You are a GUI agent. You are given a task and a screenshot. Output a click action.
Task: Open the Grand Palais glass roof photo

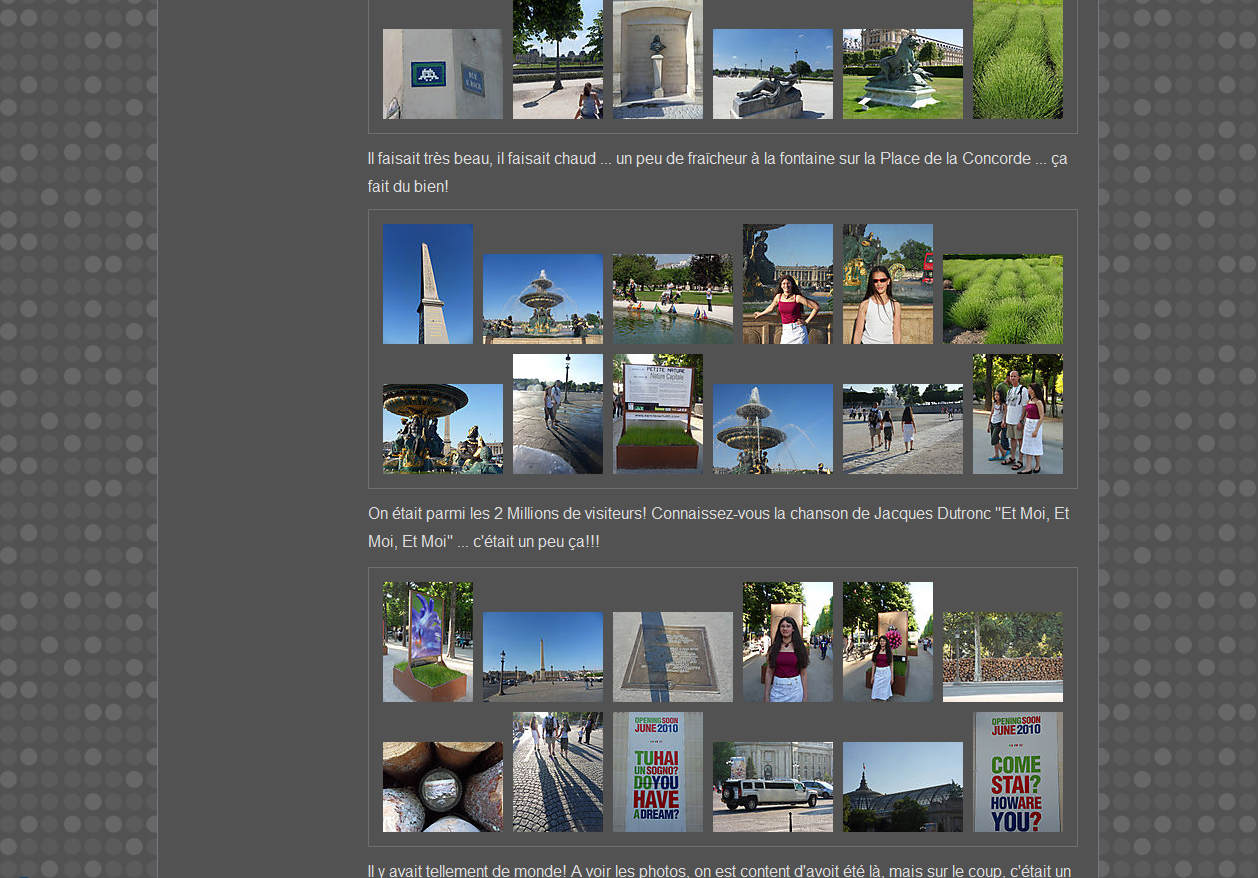point(902,787)
